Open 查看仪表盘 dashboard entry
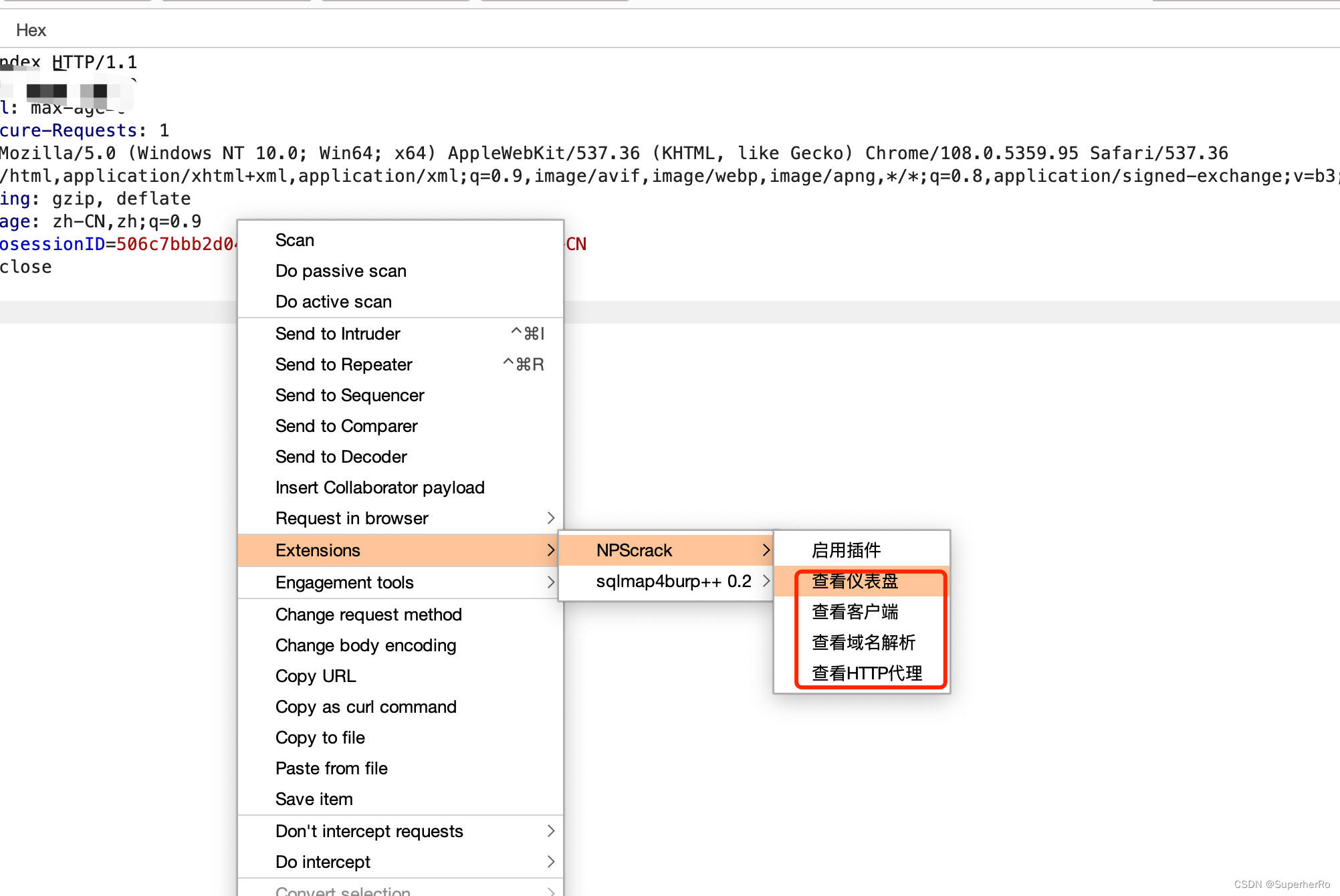 click(x=855, y=581)
